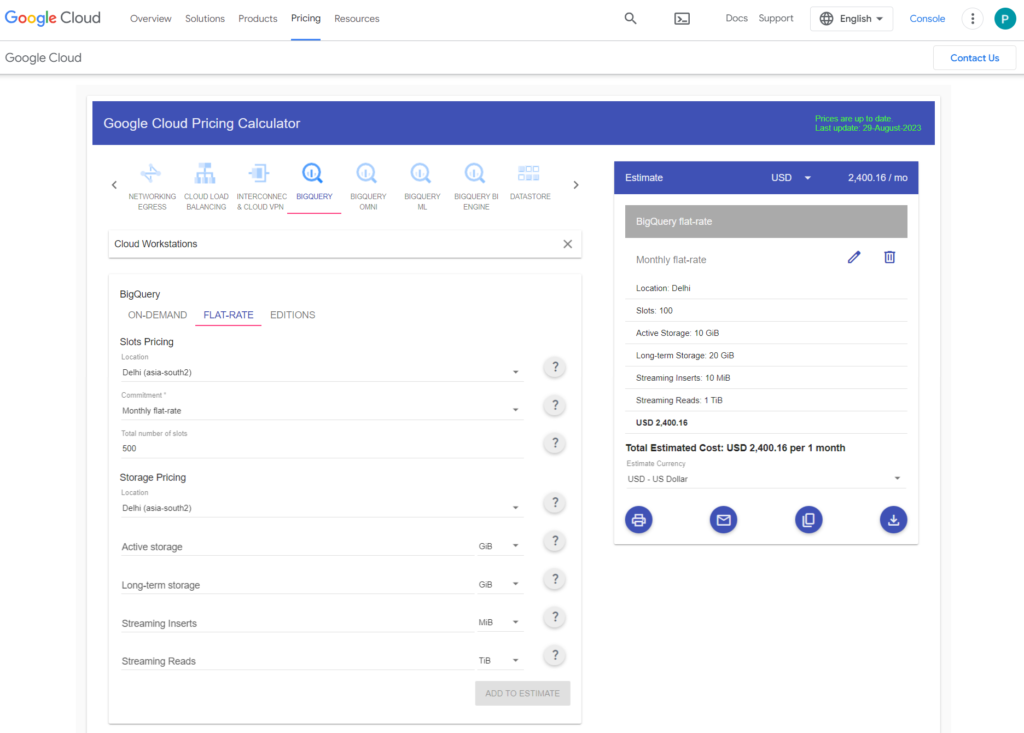Open the Estimate Currency USD - US Dollar dropdown

[765, 479]
